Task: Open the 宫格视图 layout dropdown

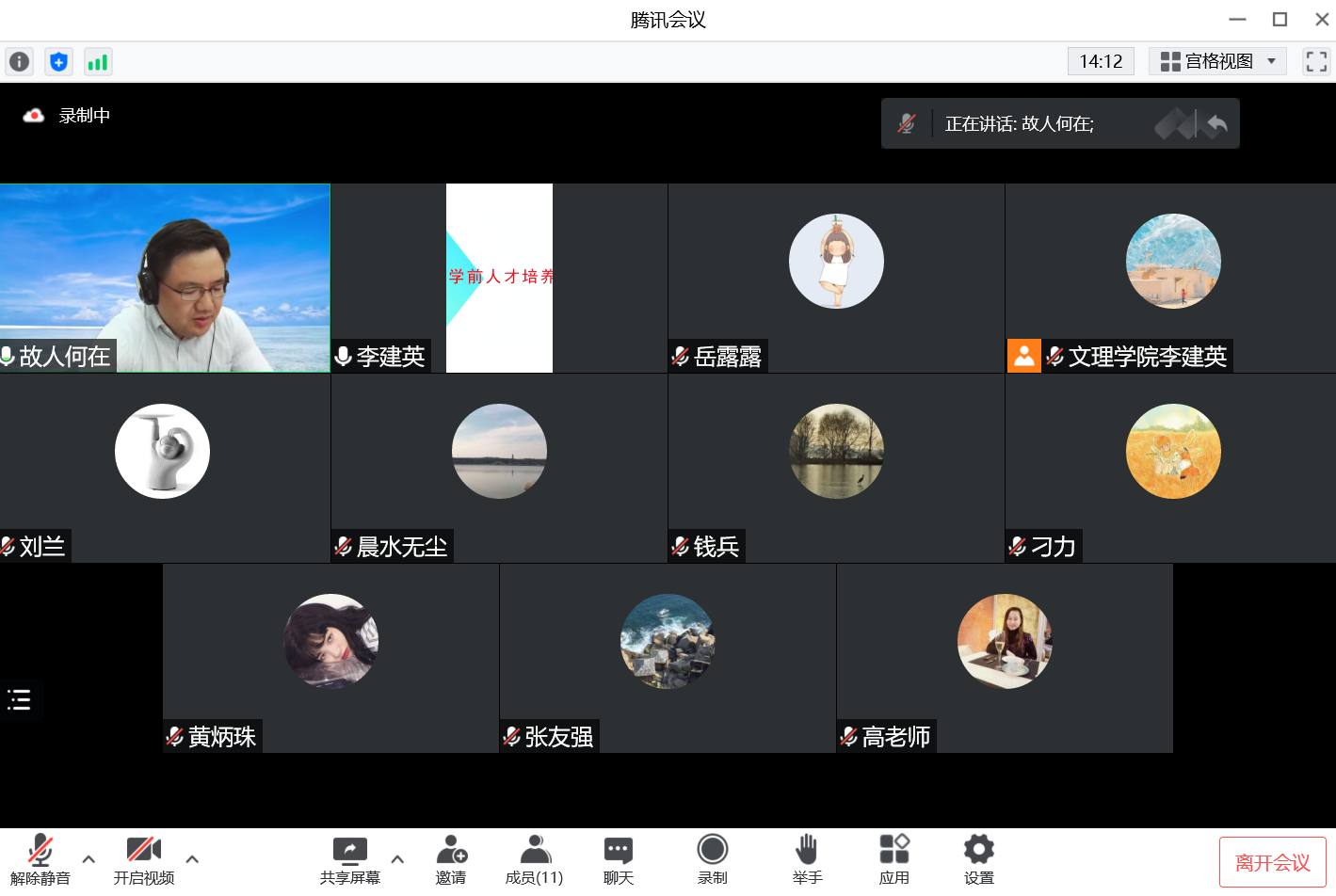Action: pos(1216,62)
